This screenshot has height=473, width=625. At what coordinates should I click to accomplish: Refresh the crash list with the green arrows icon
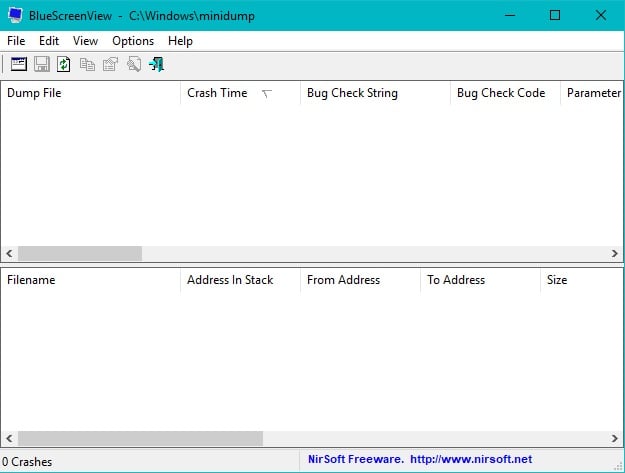coord(64,64)
